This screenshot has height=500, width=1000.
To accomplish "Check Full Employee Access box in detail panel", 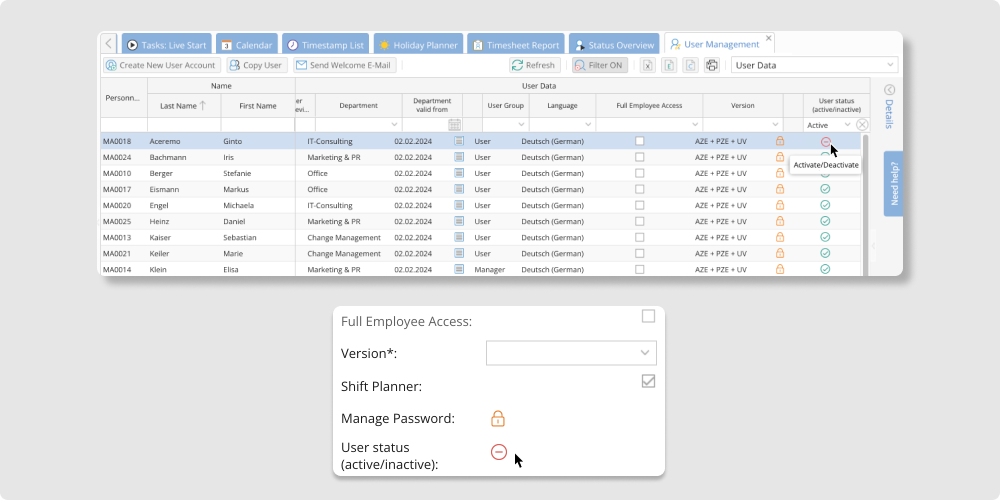I will coord(648,317).
